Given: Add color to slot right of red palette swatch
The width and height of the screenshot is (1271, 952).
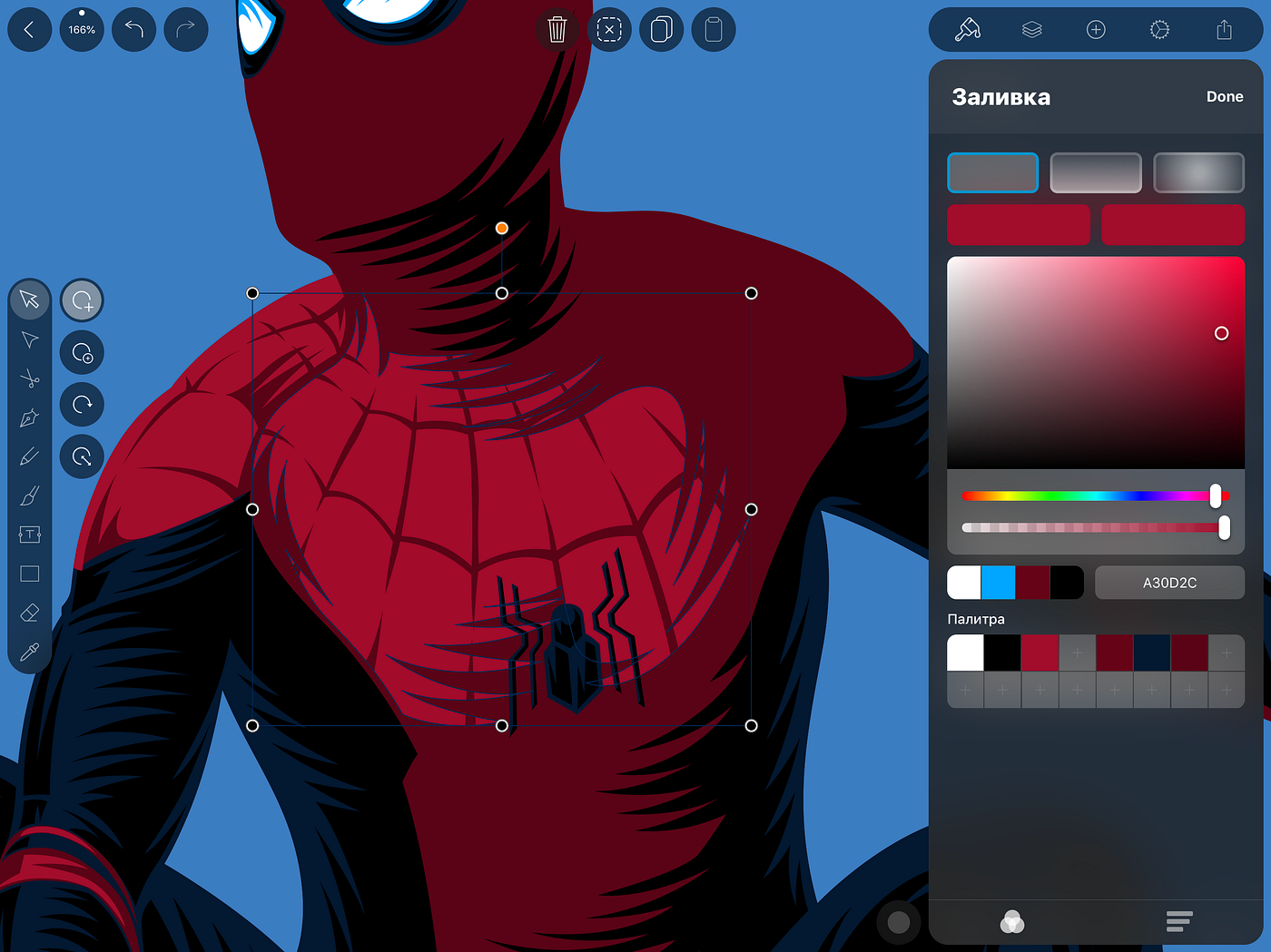Looking at the screenshot, I should [x=1078, y=653].
